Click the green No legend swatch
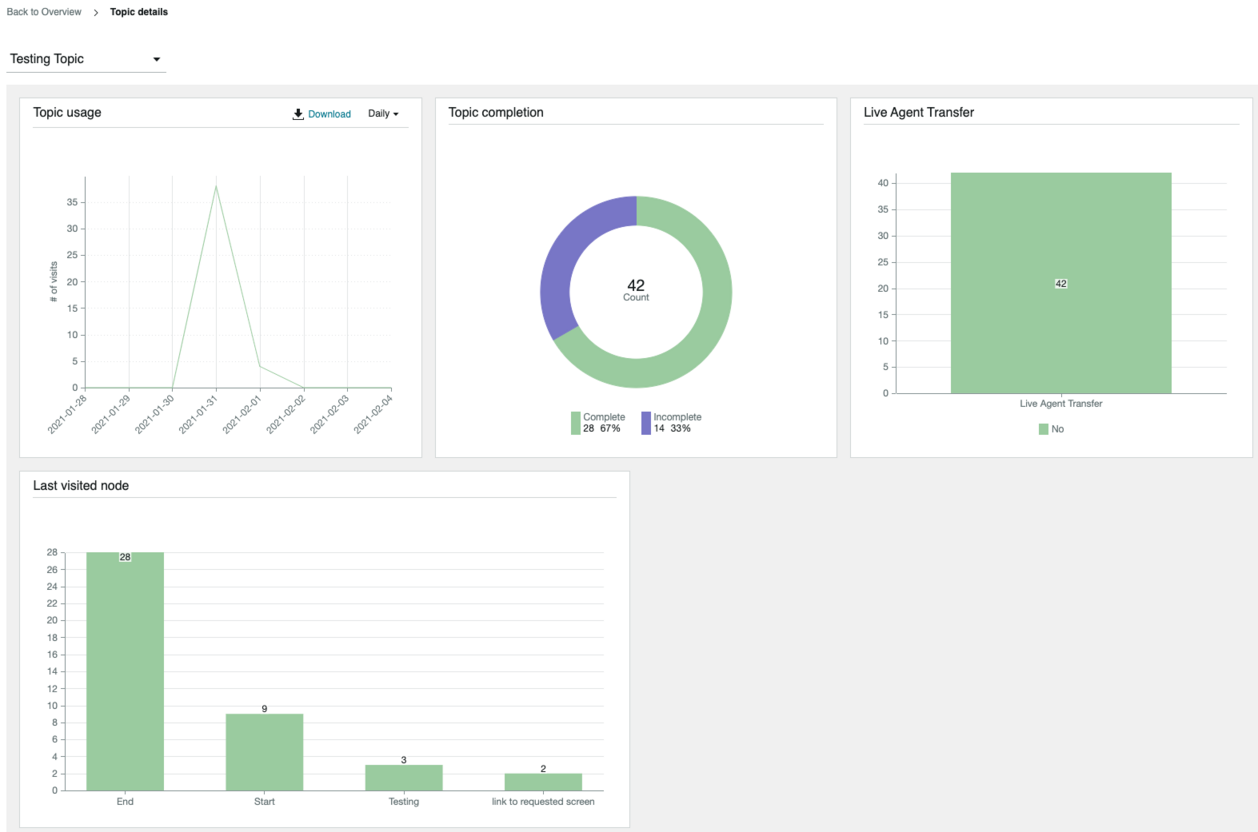 click(x=1043, y=429)
